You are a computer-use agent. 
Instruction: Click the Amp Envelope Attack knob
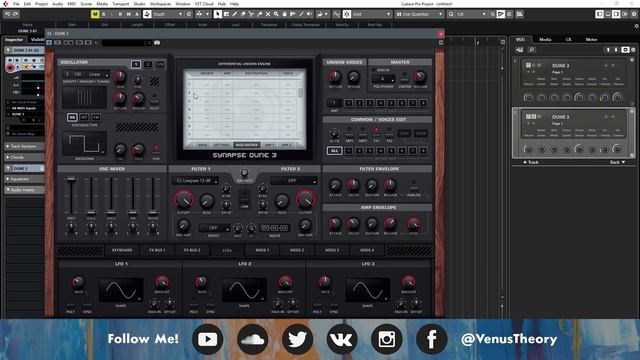(x=335, y=223)
